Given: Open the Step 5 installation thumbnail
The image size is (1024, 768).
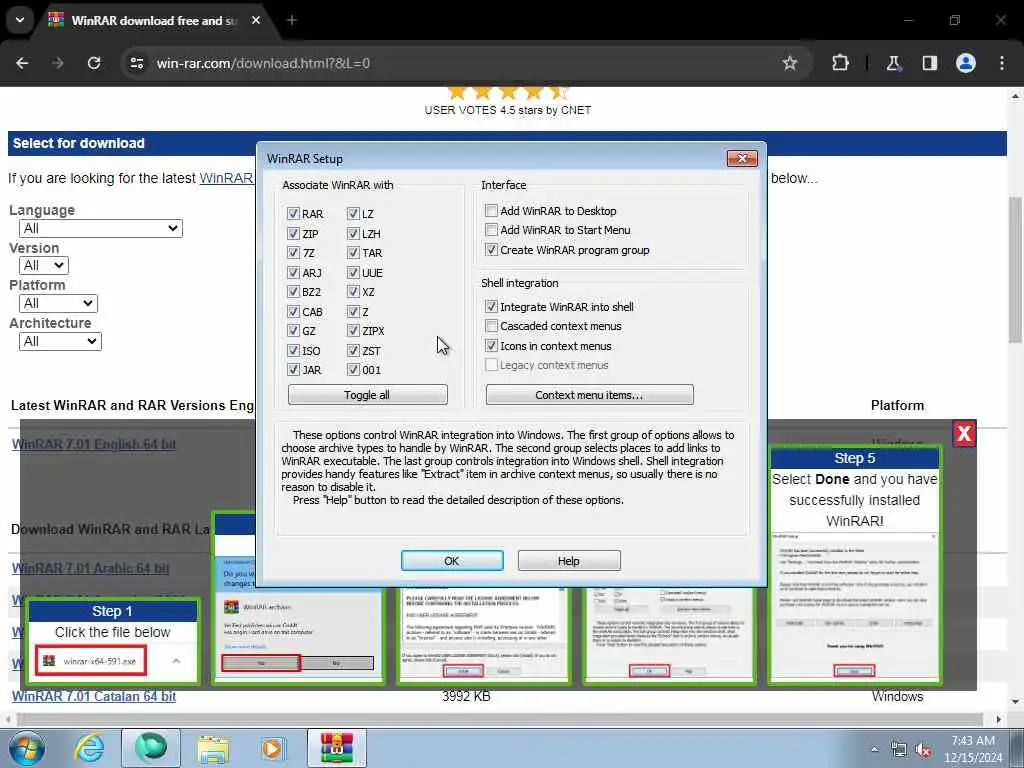Looking at the screenshot, I should click(x=854, y=565).
